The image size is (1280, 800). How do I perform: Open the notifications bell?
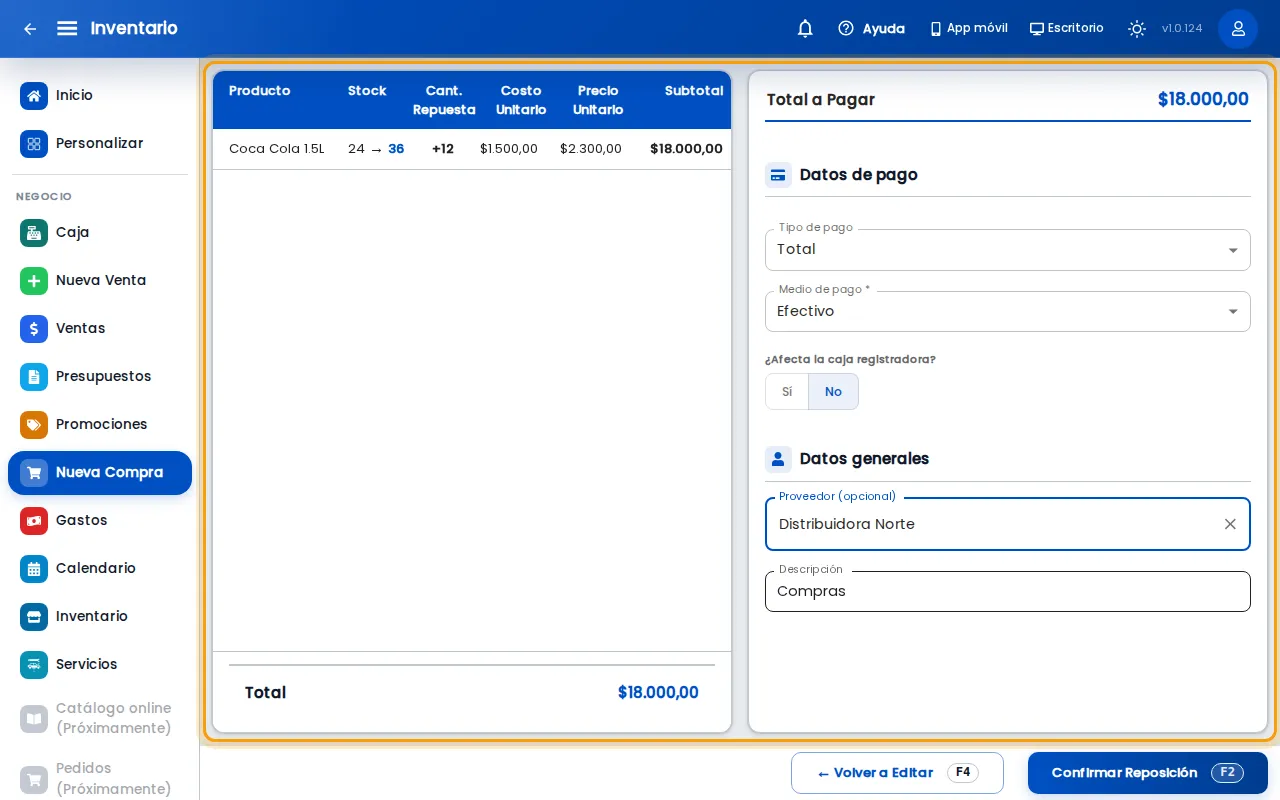click(x=805, y=29)
